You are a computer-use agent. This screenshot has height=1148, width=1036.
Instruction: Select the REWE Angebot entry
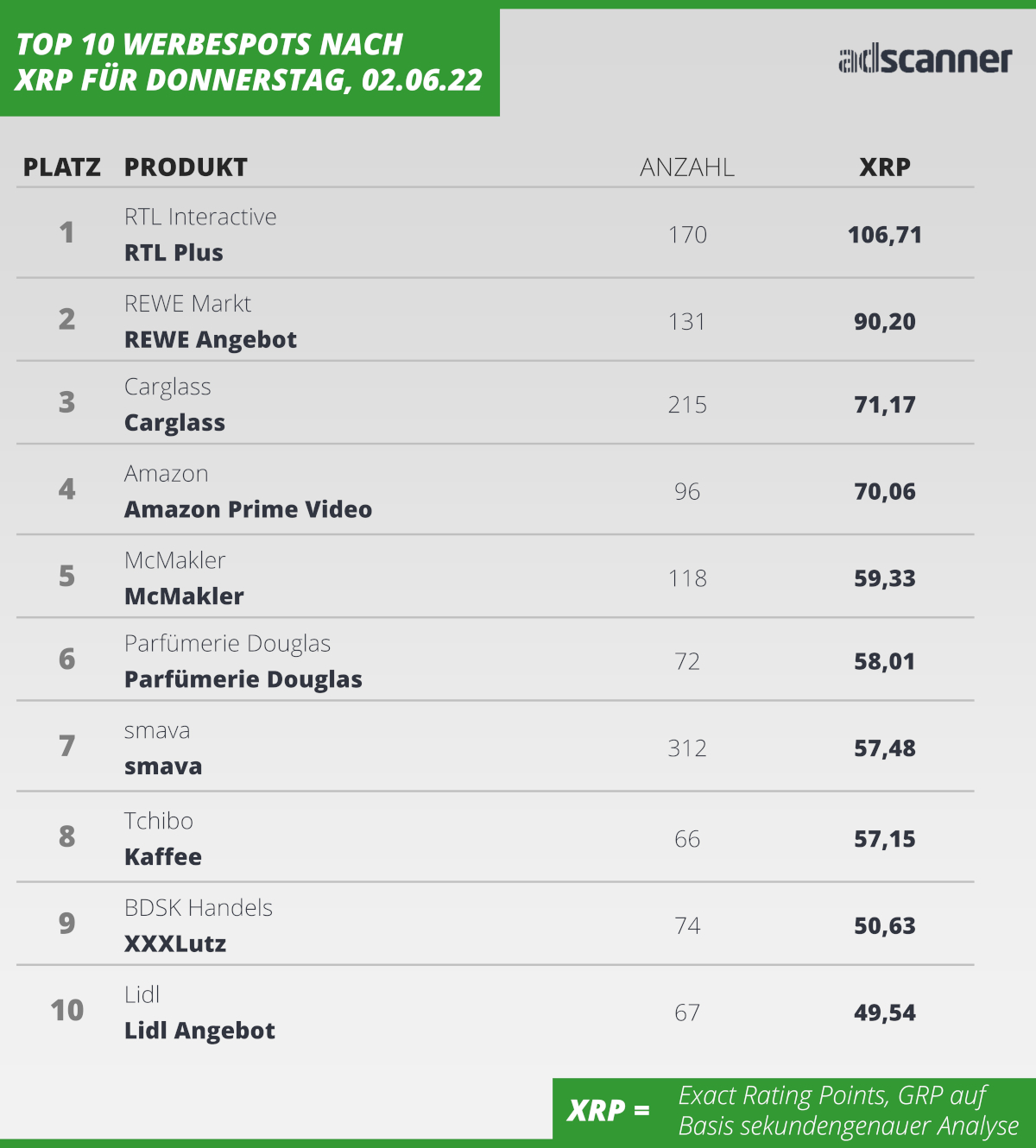211,340
